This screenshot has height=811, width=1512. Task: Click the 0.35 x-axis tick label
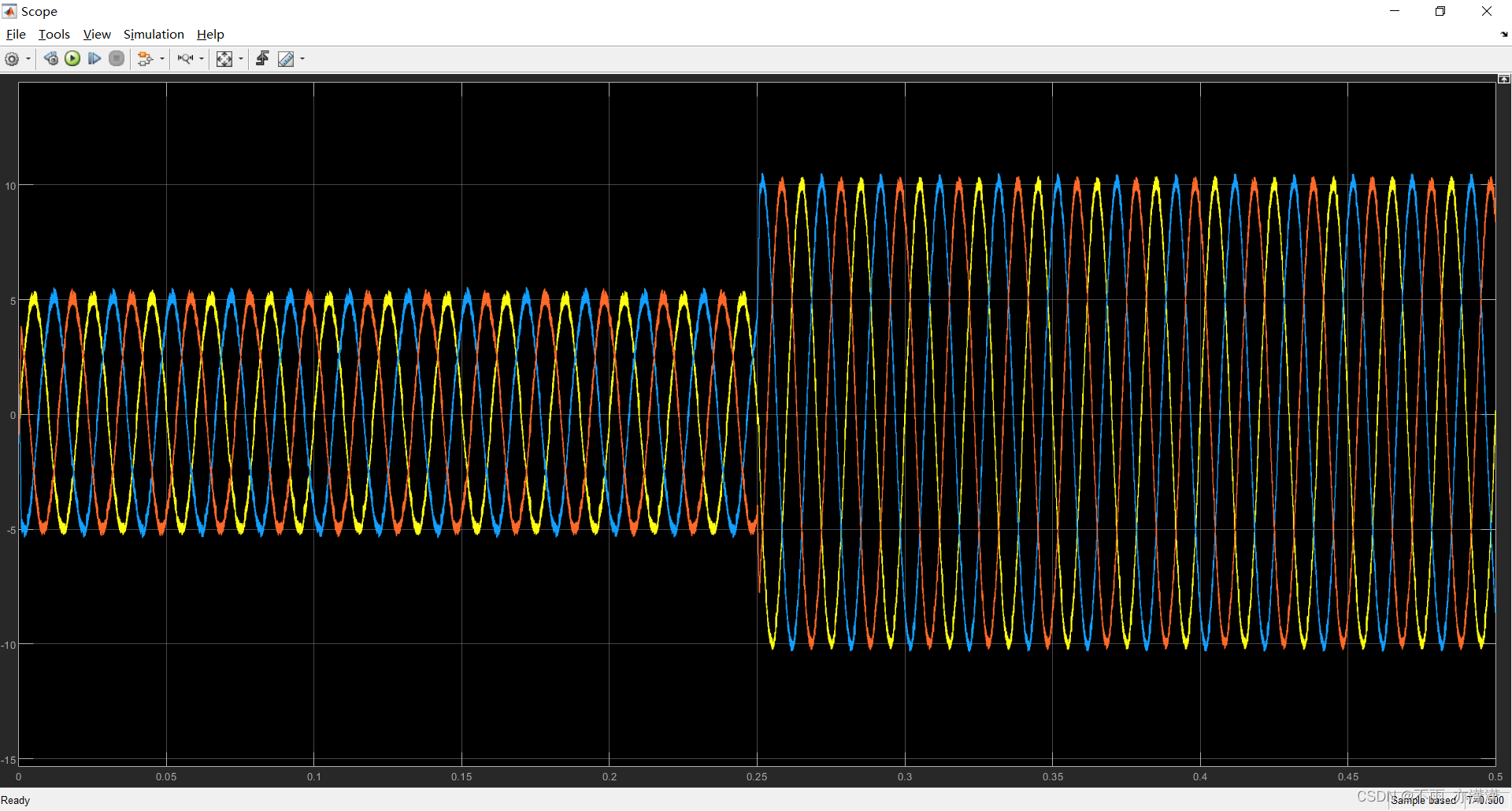point(1053,777)
